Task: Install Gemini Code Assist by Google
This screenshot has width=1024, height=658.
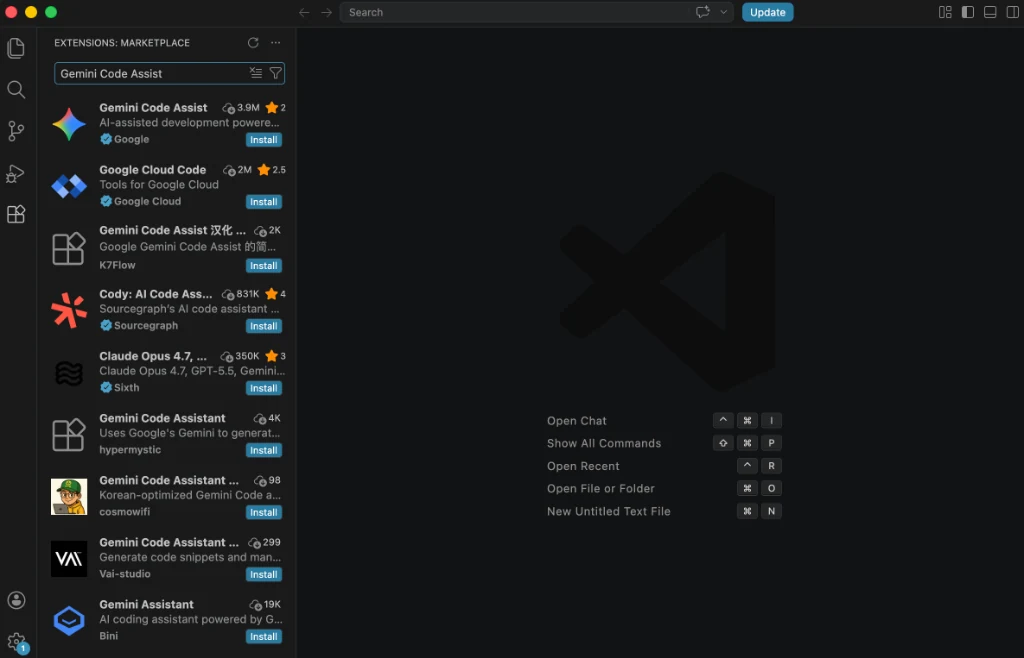Action: click(x=264, y=140)
